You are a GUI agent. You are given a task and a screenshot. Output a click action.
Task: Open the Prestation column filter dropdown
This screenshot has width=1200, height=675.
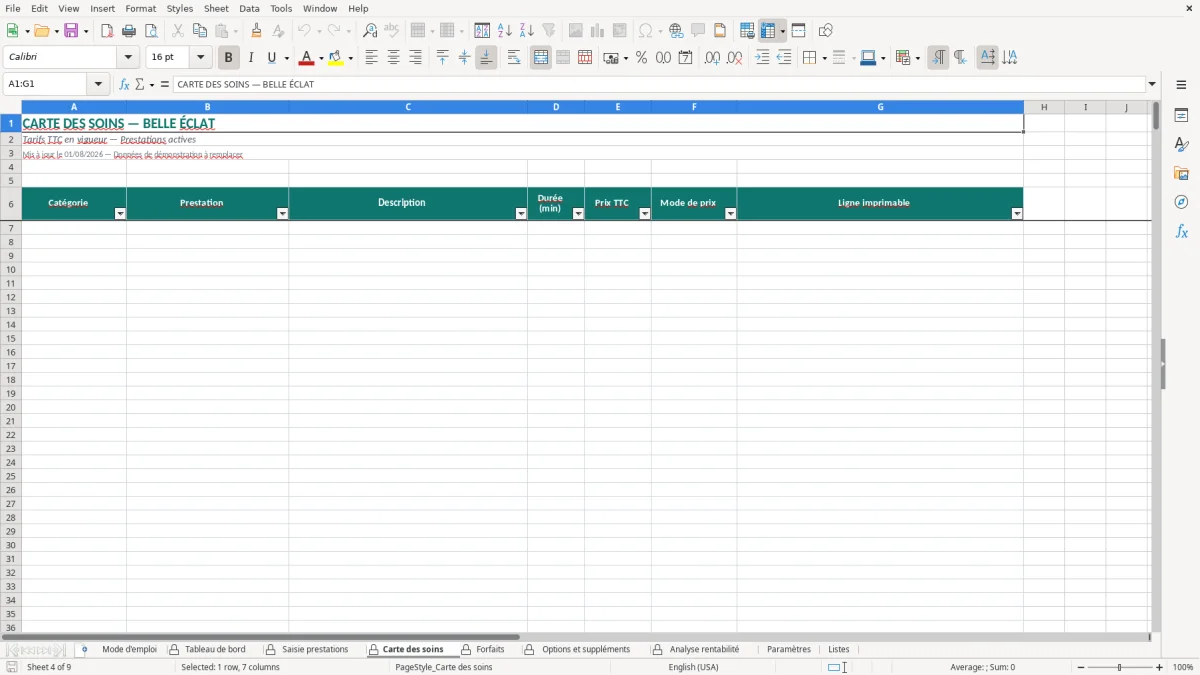282,214
